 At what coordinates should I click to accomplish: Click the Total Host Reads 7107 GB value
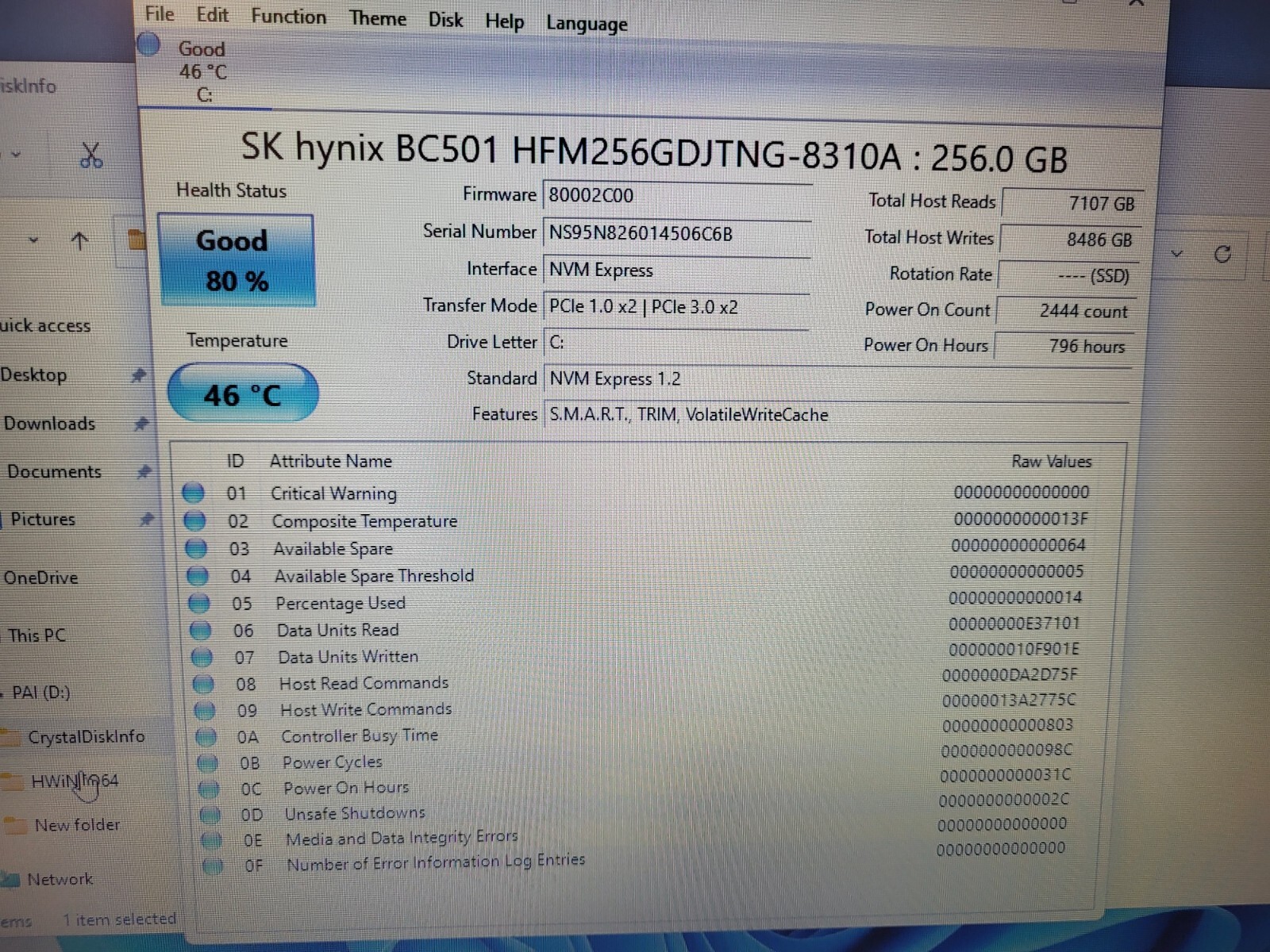[1072, 203]
